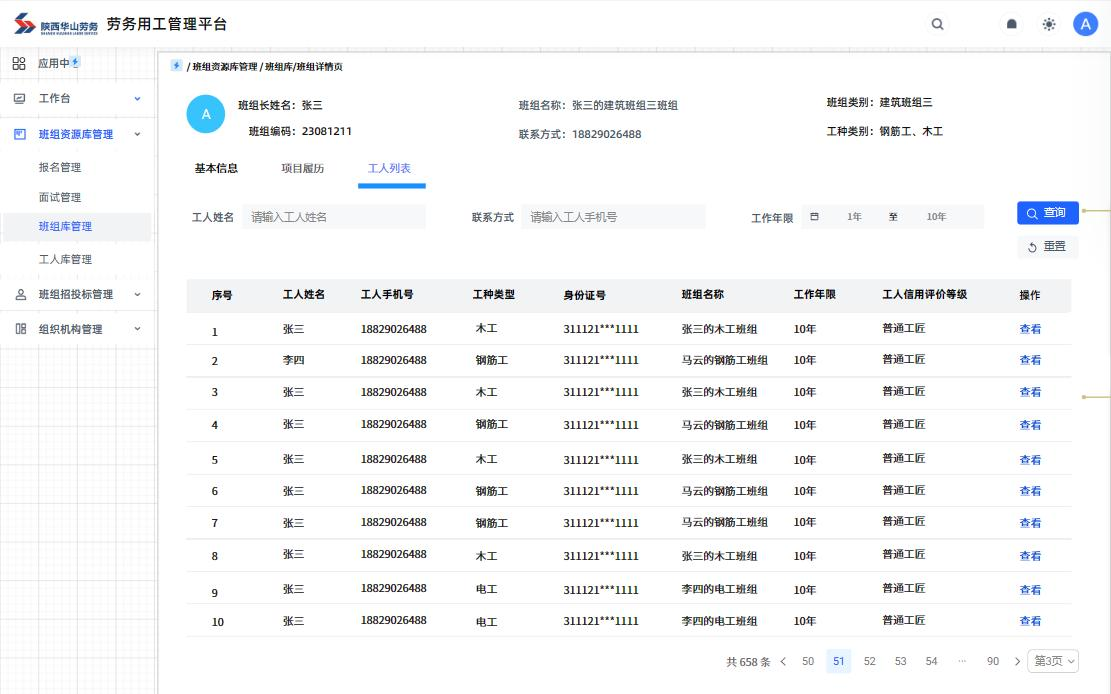The height and width of the screenshot is (694, 1111).
Task: Open the user avatar A in header
Action: click(1085, 24)
